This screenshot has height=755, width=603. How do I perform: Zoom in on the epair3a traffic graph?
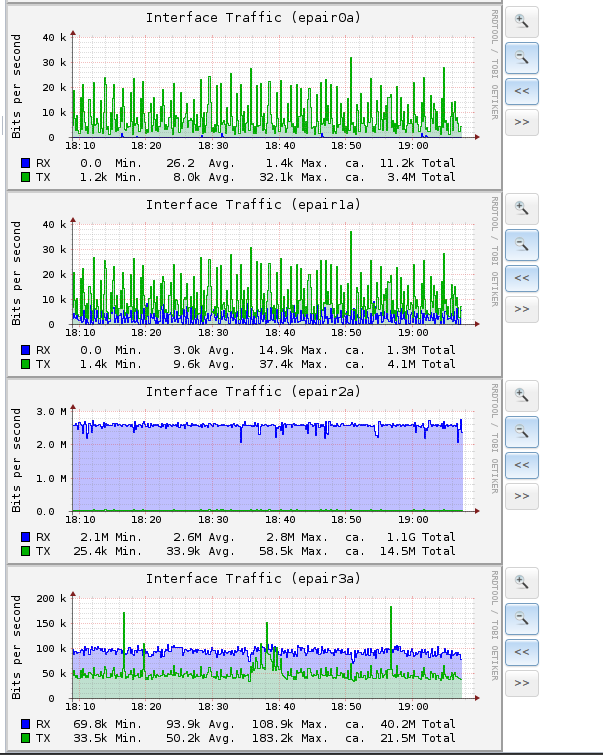(x=521, y=582)
